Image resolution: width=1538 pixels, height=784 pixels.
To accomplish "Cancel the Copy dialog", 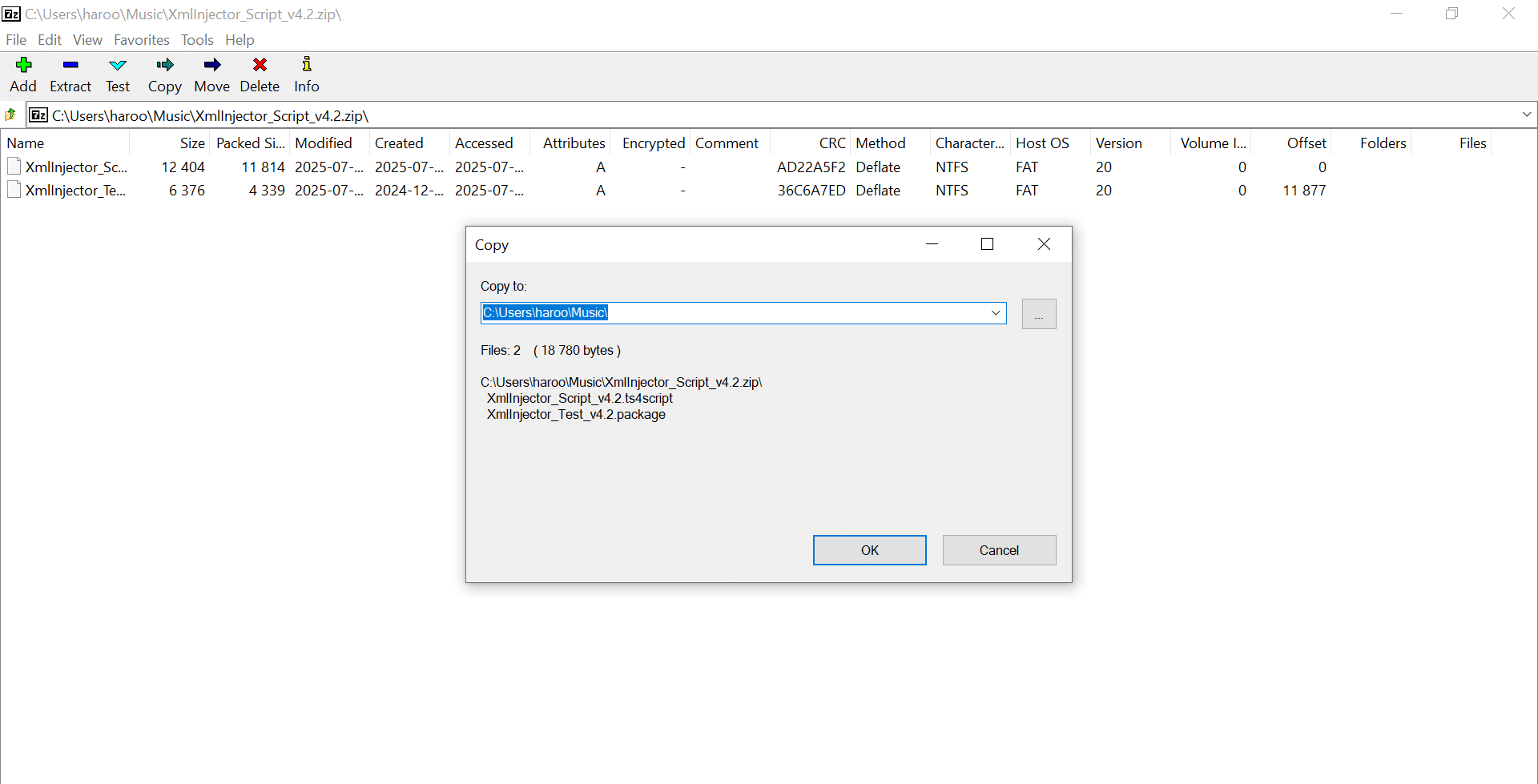I will [998, 550].
